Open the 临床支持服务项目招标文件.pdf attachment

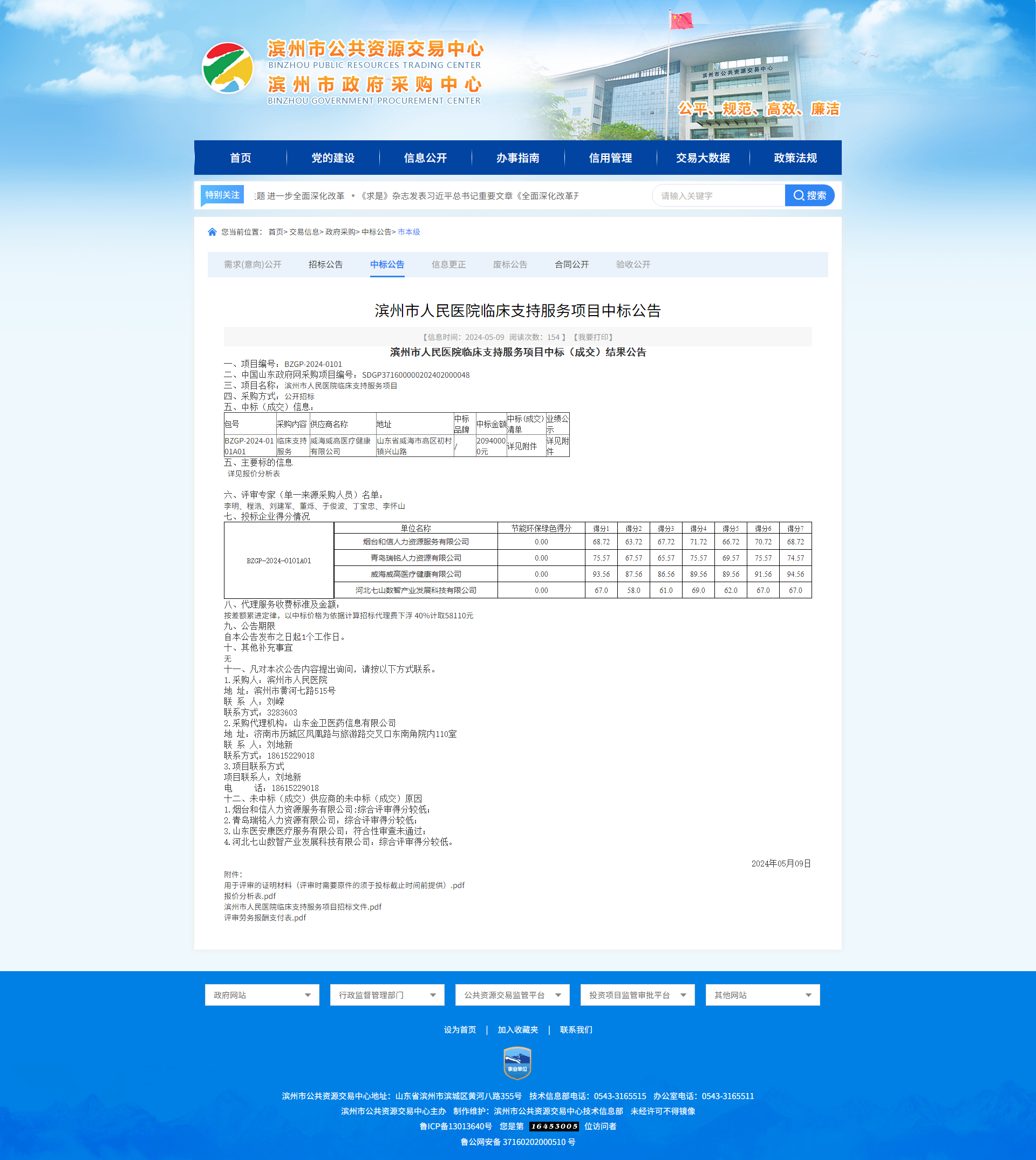click(302, 907)
